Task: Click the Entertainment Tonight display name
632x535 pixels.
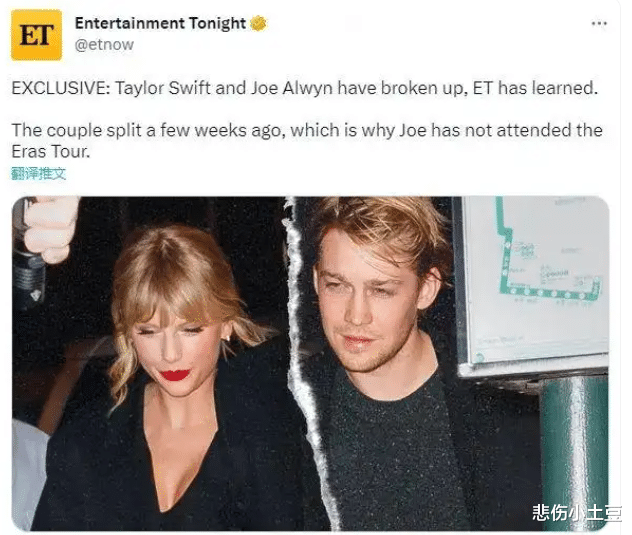Action: point(160,23)
